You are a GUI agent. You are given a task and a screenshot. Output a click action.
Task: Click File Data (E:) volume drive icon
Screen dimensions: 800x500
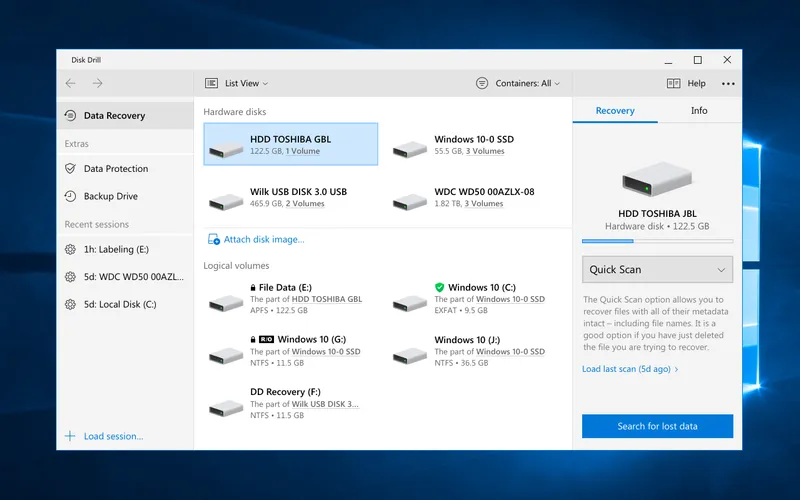click(x=226, y=303)
